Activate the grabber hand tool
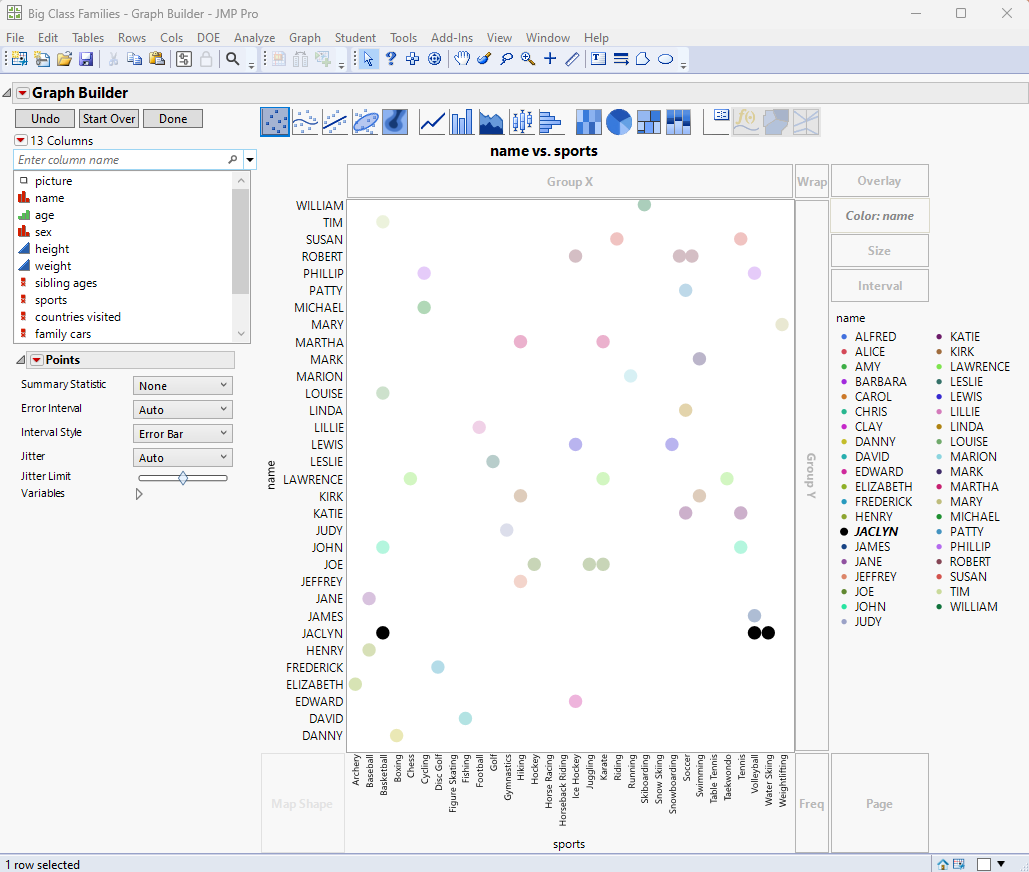Screen dimensions: 1029x872 [x=462, y=58]
